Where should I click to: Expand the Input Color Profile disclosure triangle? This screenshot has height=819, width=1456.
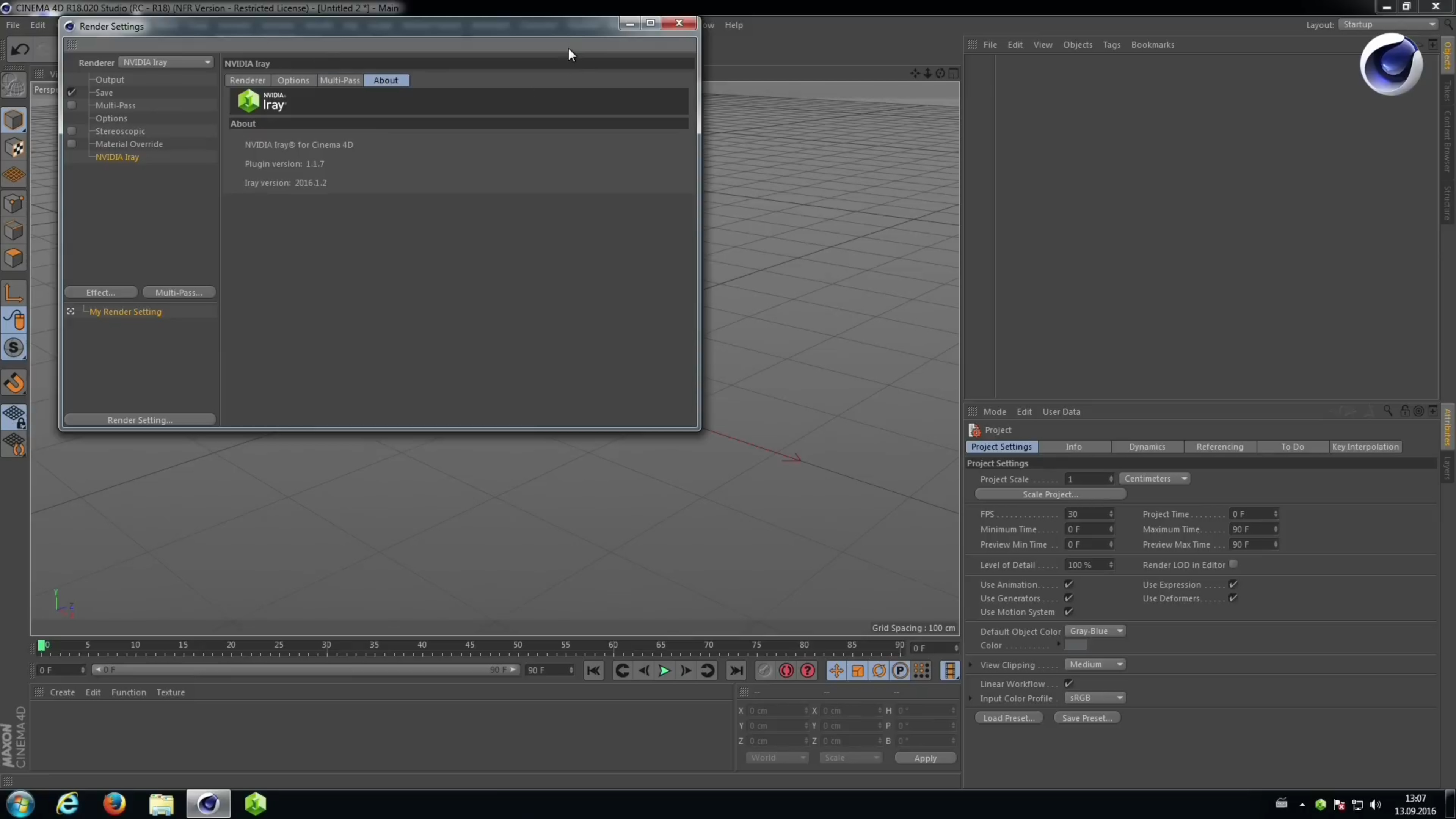971,698
